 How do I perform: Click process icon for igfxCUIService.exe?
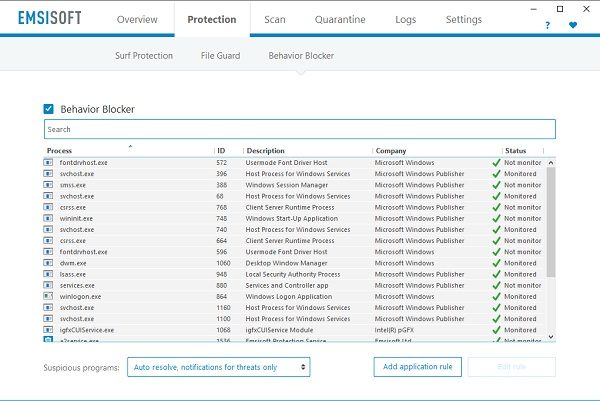(x=48, y=329)
